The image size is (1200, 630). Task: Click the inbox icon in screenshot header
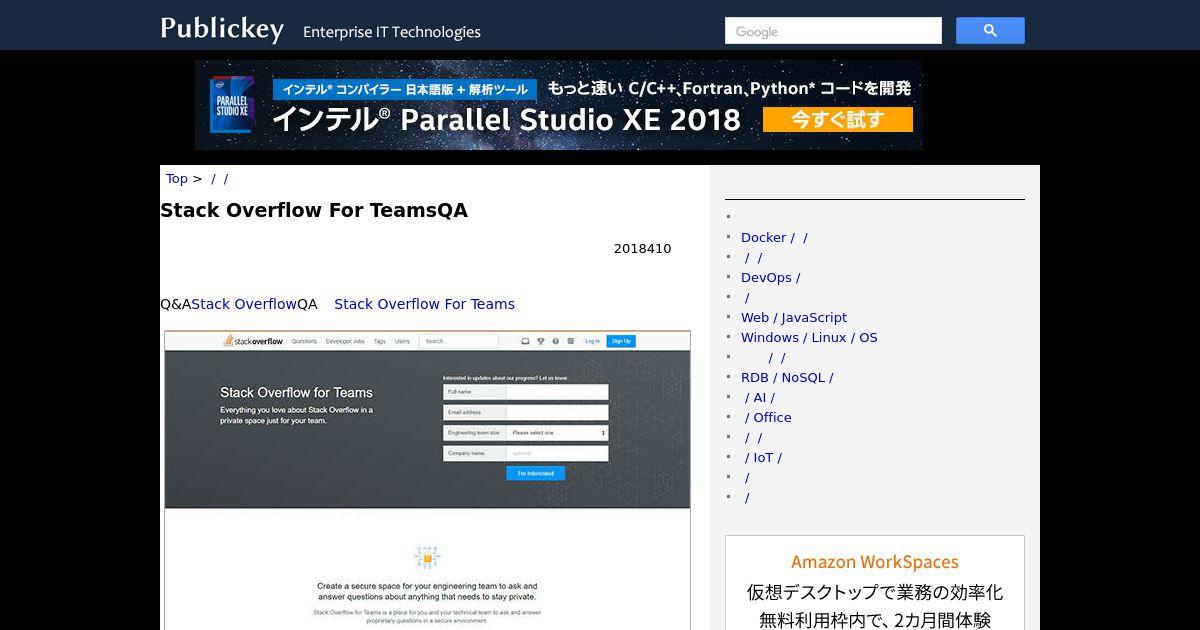[x=525, y=341]
